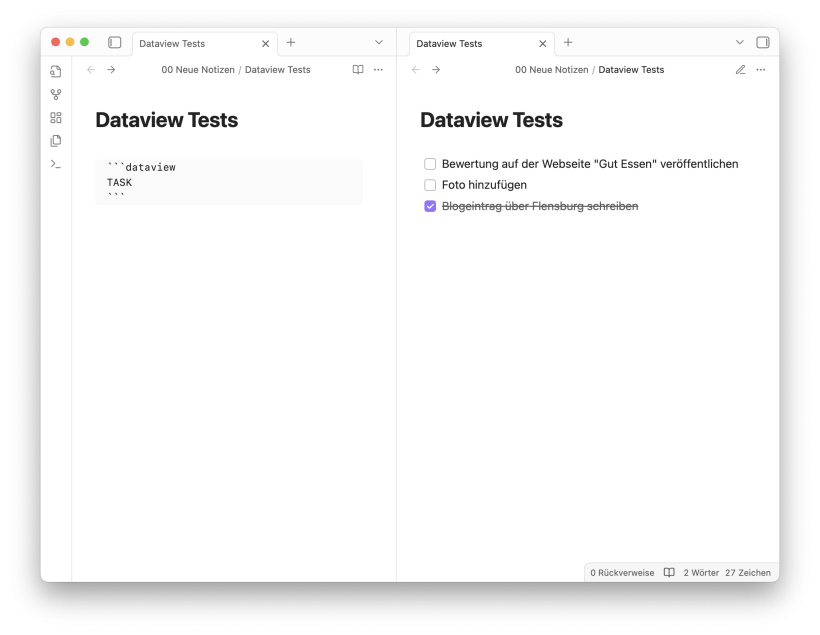Open graph view from ribbon
Screen dimensions: 820x635
pos(56,94)
